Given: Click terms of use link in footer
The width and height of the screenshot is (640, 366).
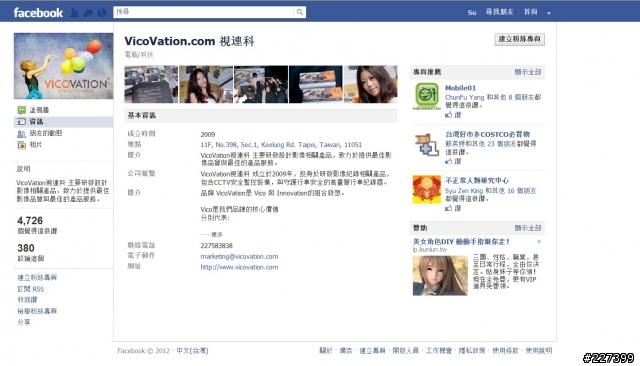Looking at the screenshot, I should pyautogui.click(x=505, y=350).
